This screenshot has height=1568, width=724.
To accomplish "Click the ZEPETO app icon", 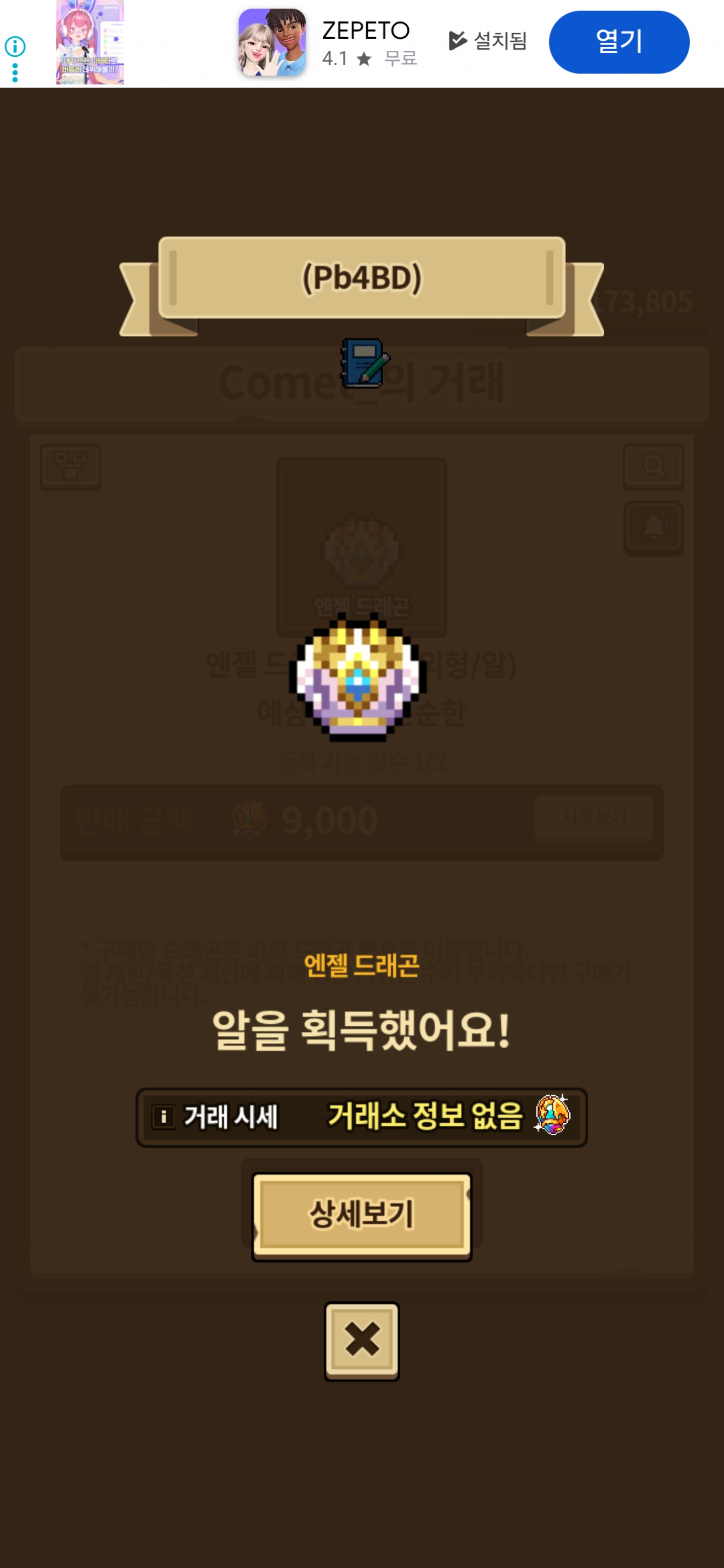I will (x=271, y=42).
